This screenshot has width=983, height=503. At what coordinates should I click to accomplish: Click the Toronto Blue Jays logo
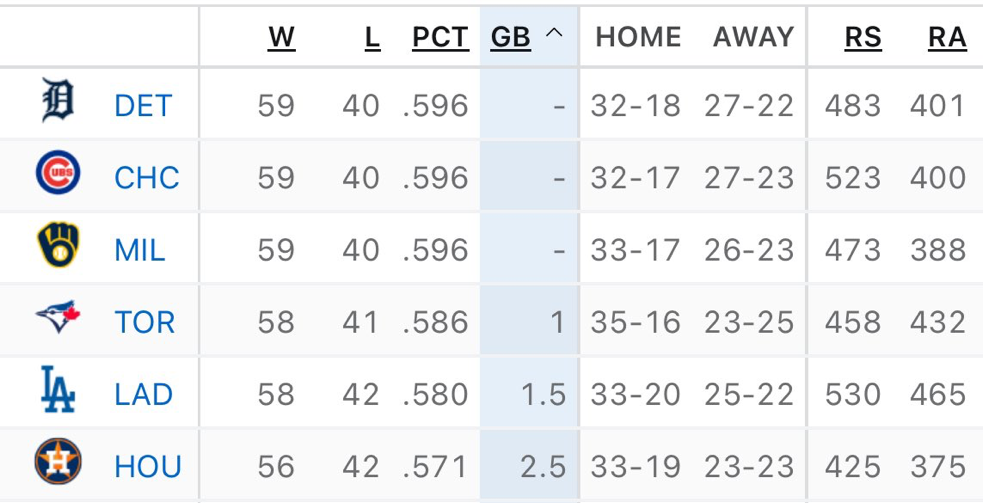(x=58, y=319)
